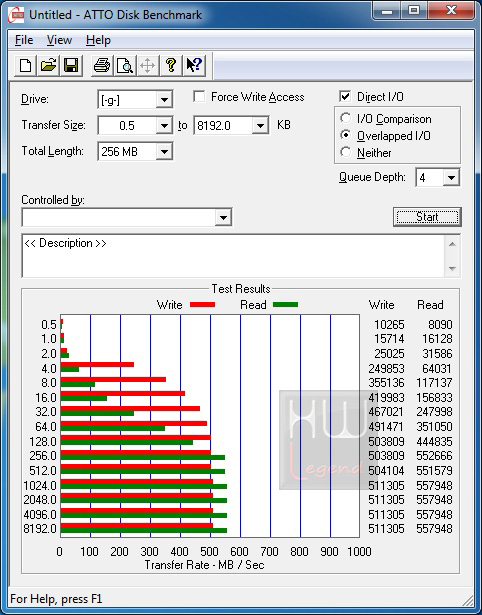This screenshot has height=615, width=482.
Task: Select the Neither radio button
Action: [x=346, y=152]
